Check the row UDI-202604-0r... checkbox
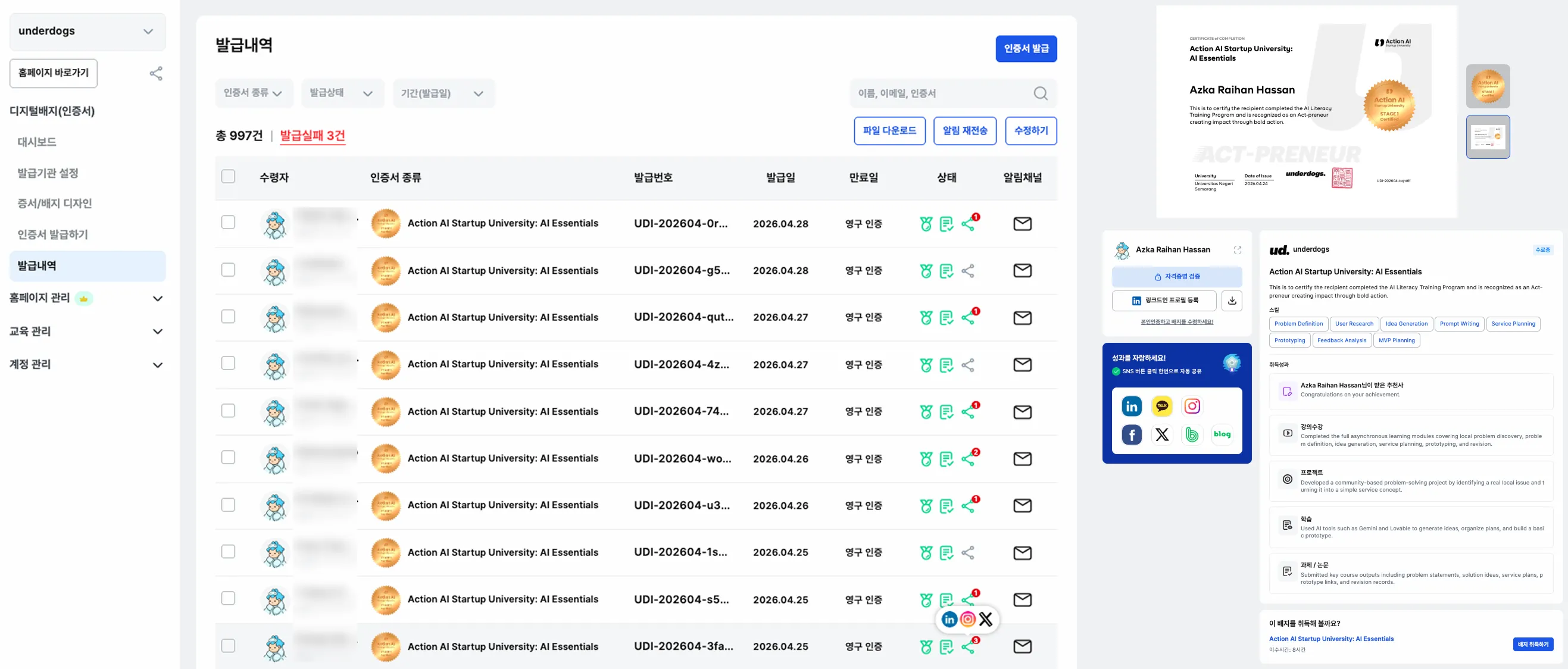The width and height of the screenshot is (1568, 669). pyautogui.click(x=228, y=222)
